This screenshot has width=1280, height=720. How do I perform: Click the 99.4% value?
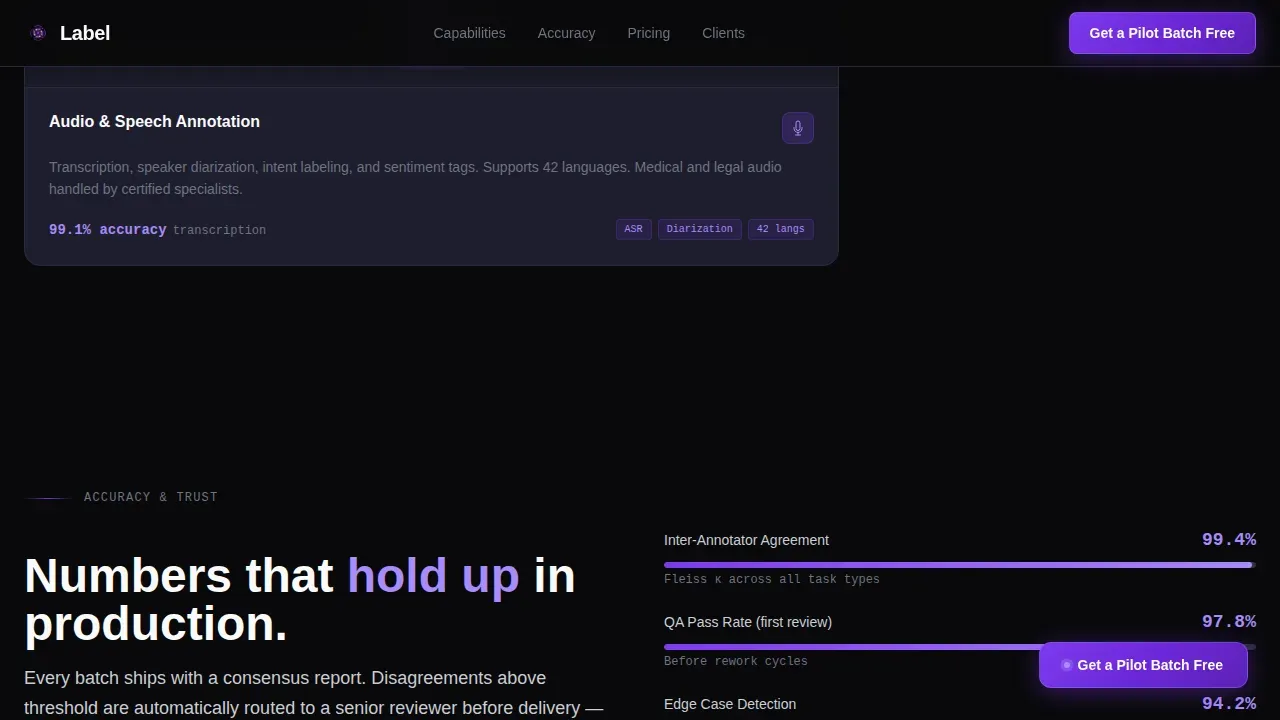coord(1229,540)
